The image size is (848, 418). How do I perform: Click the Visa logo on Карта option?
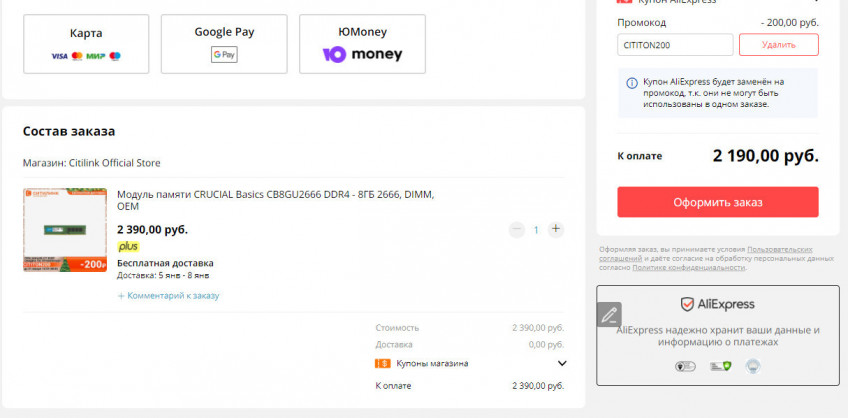pyautogui.click(x=59, y=56)
